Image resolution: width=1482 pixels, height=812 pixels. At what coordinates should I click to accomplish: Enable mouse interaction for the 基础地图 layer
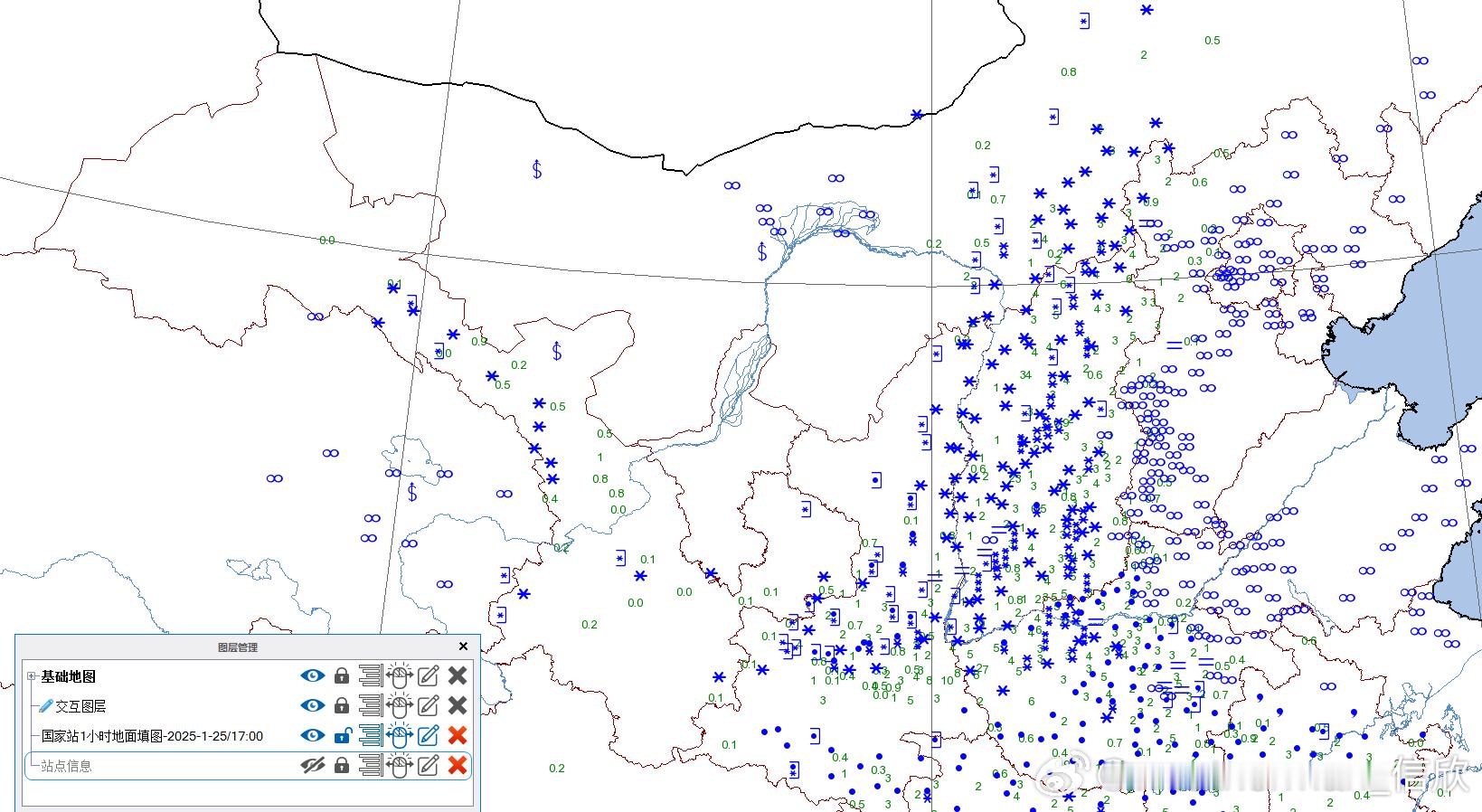click(400, 675)
